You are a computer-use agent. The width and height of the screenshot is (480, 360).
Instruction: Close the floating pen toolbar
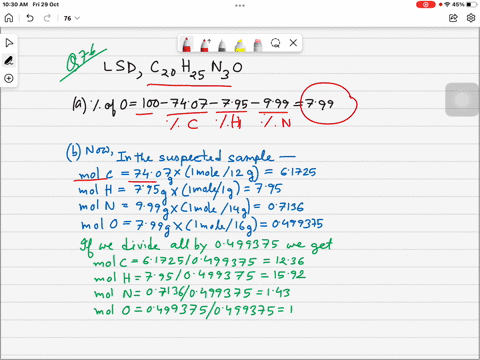[293, 43]
